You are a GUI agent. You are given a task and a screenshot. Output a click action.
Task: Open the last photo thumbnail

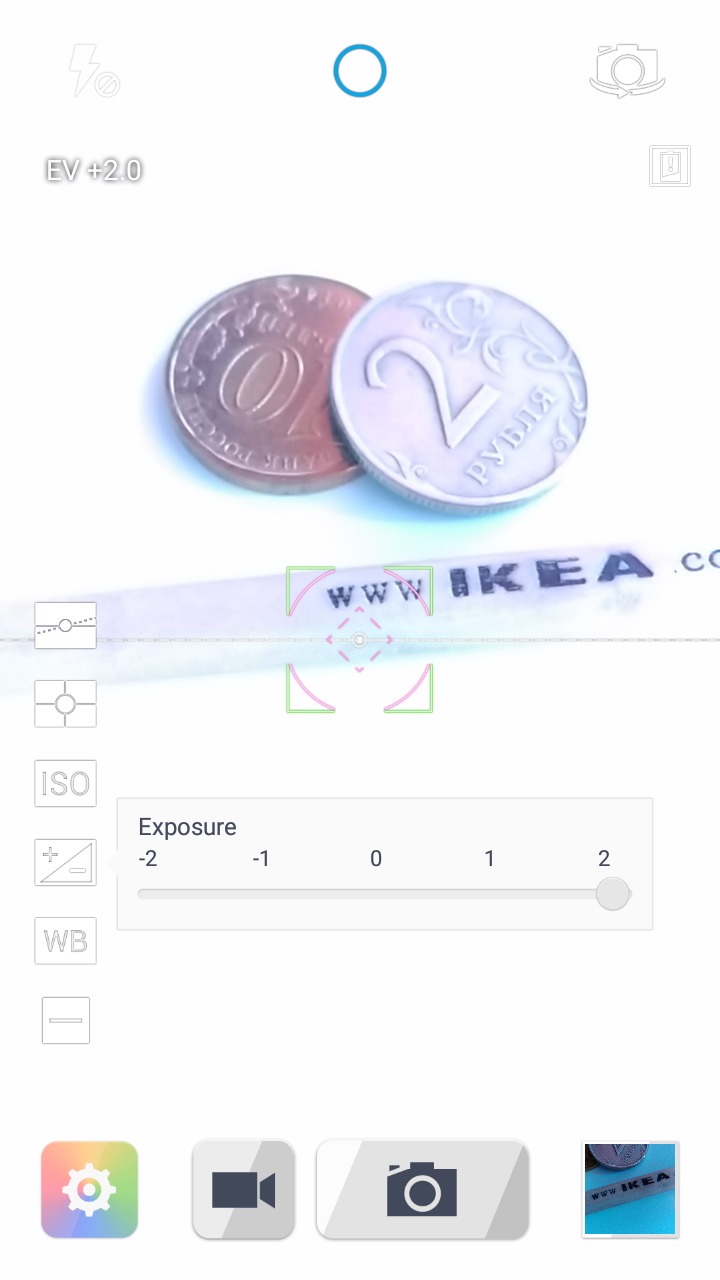coord(631,1190)
